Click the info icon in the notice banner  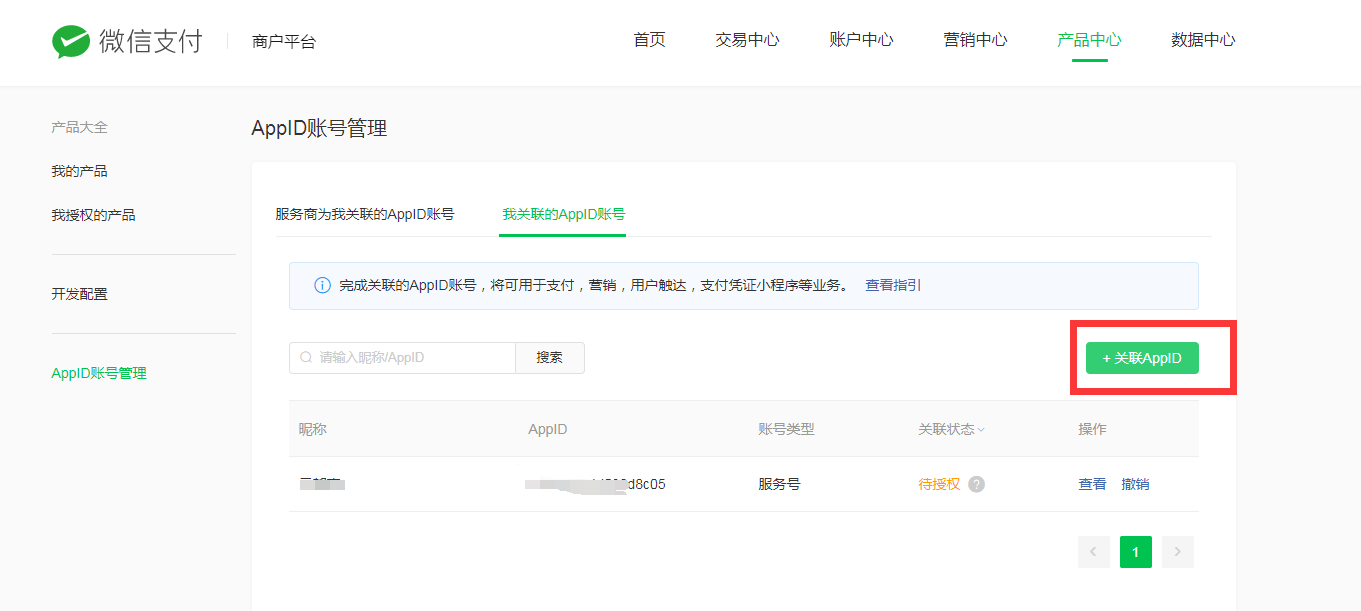322,285
